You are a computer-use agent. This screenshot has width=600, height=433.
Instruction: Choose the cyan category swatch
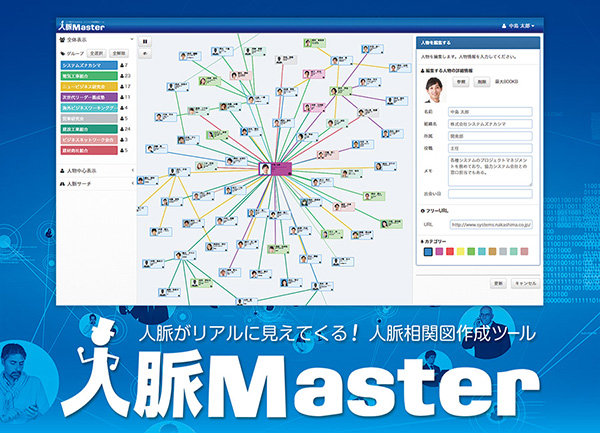coord(482,251)
